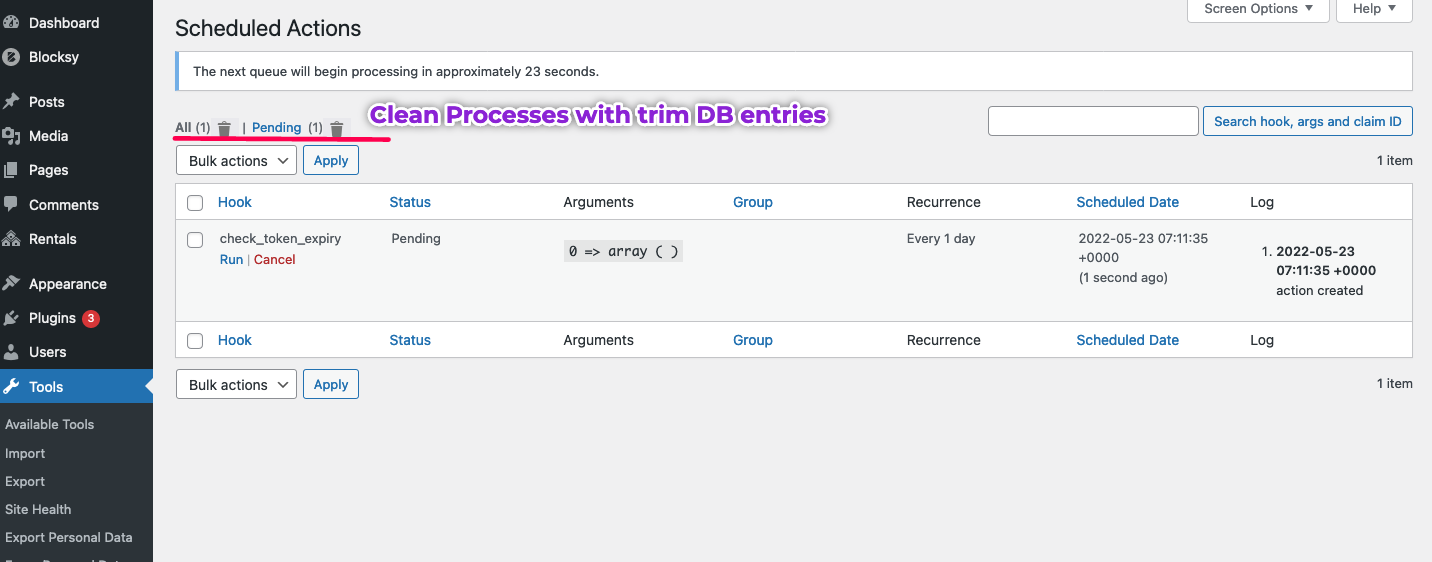Sort by the Scheduled Date column header

click(x=1127, y=202)
